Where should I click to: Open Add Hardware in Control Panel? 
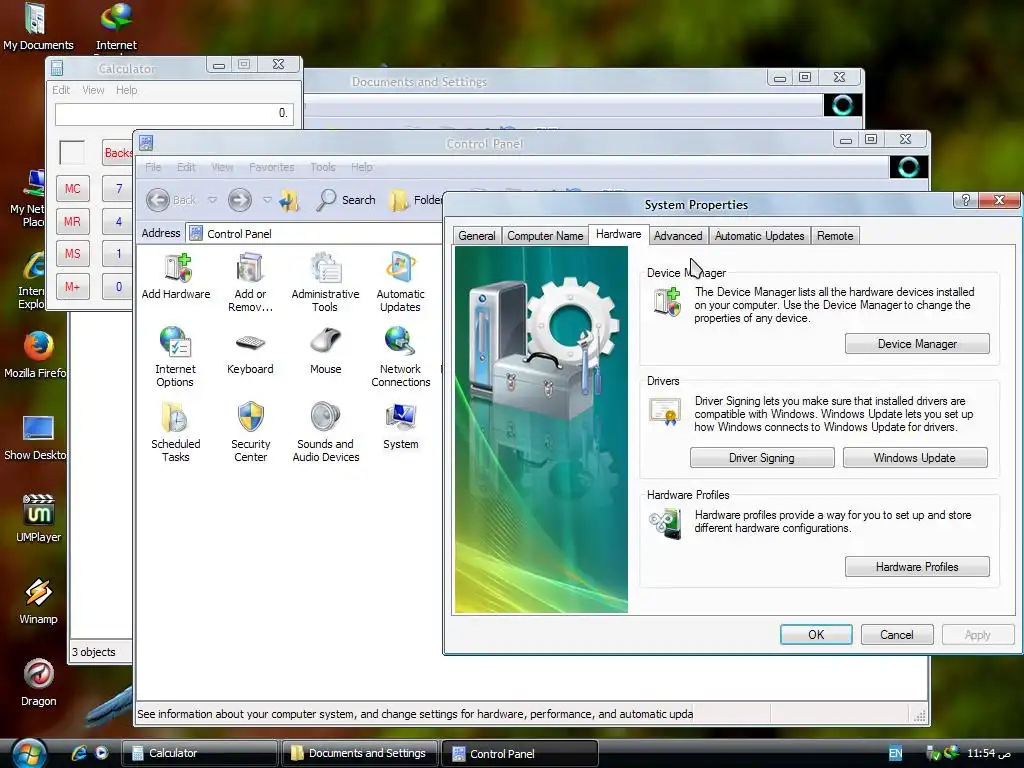[x=176, y=277]
